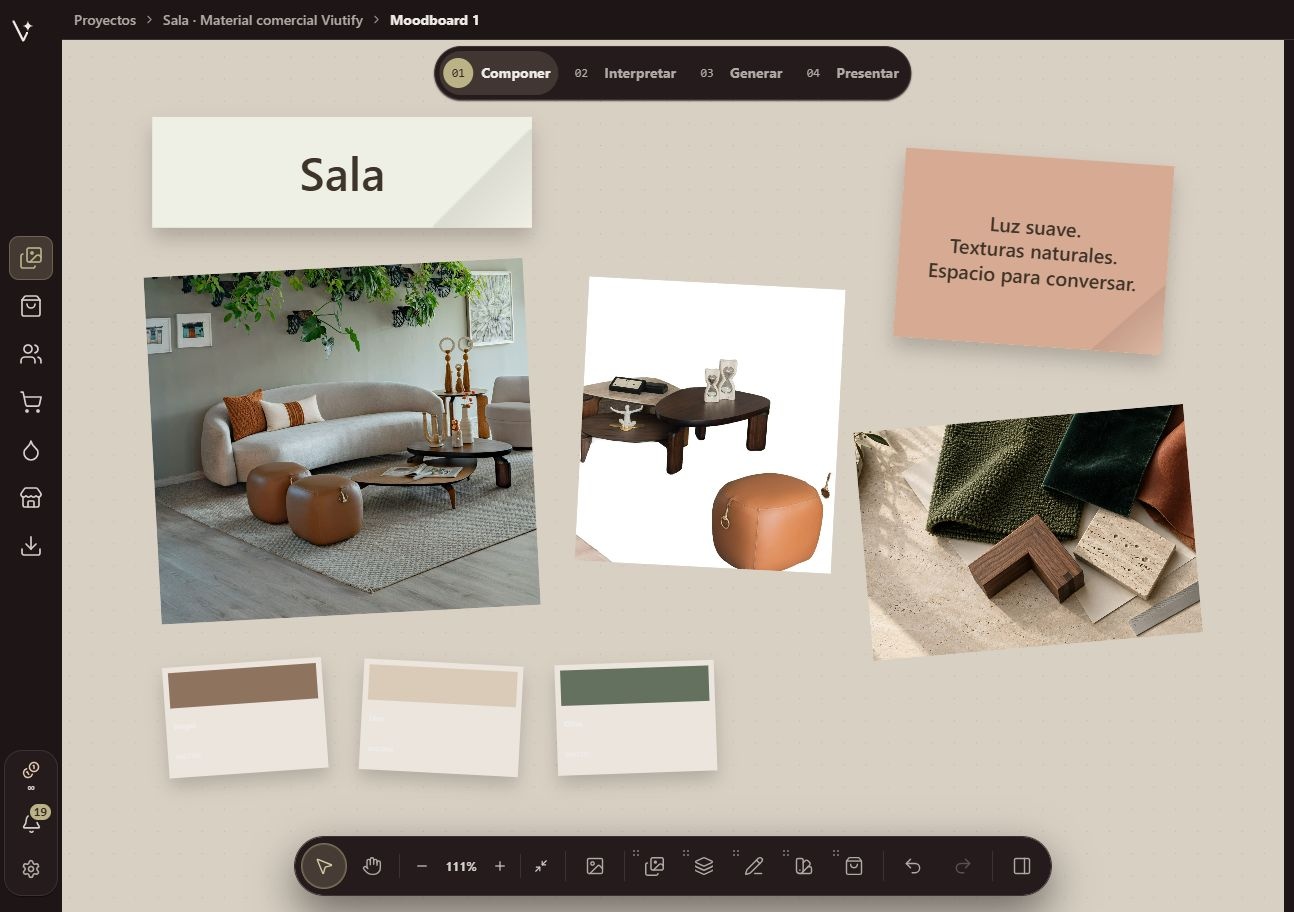Click the 111% zoom level value
Image resolution: width=1294 pixels, height=912 pixels.
pos(461,866)
